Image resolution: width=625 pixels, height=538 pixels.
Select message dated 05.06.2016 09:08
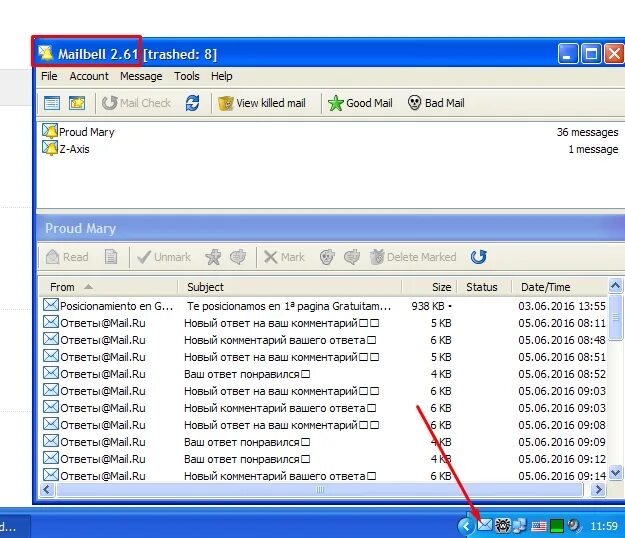(323, 425)
